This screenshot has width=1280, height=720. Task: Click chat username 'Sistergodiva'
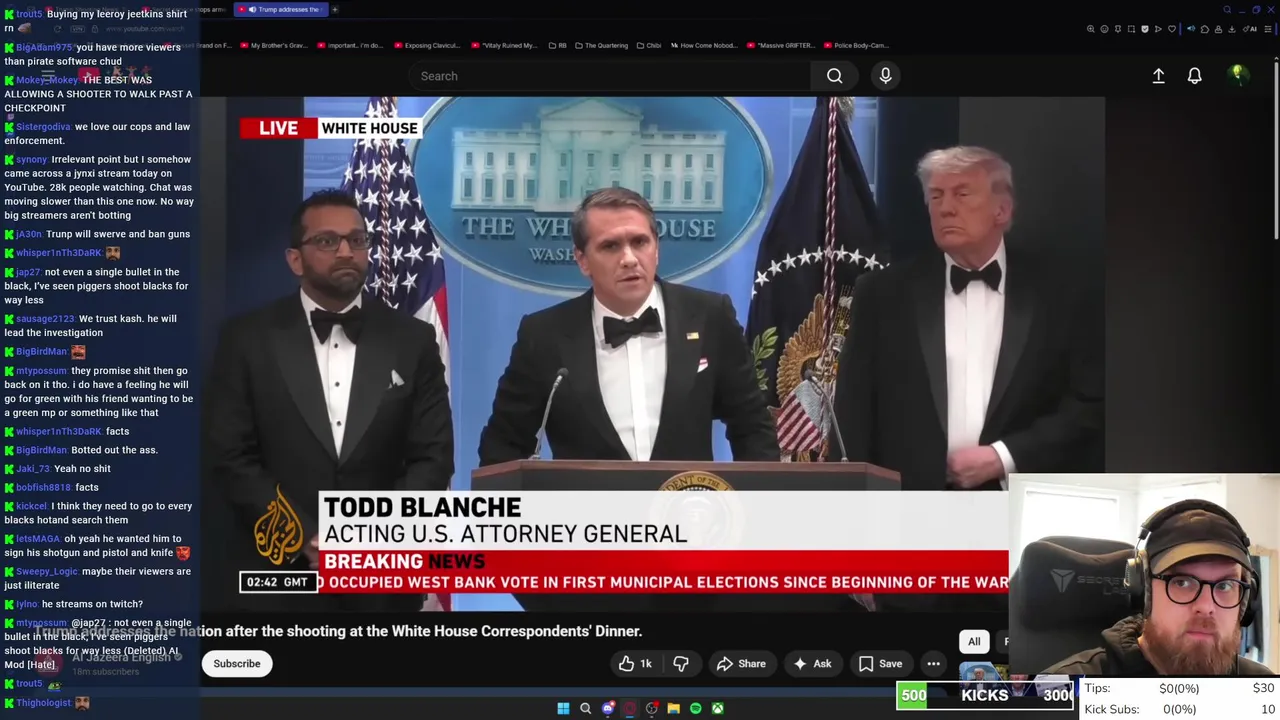click(43, 127)
